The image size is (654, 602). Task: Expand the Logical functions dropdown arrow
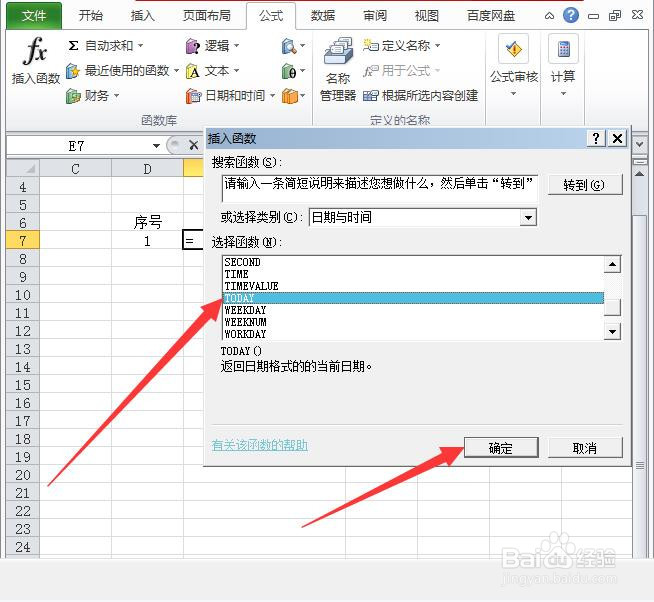[x=236, y=45]
